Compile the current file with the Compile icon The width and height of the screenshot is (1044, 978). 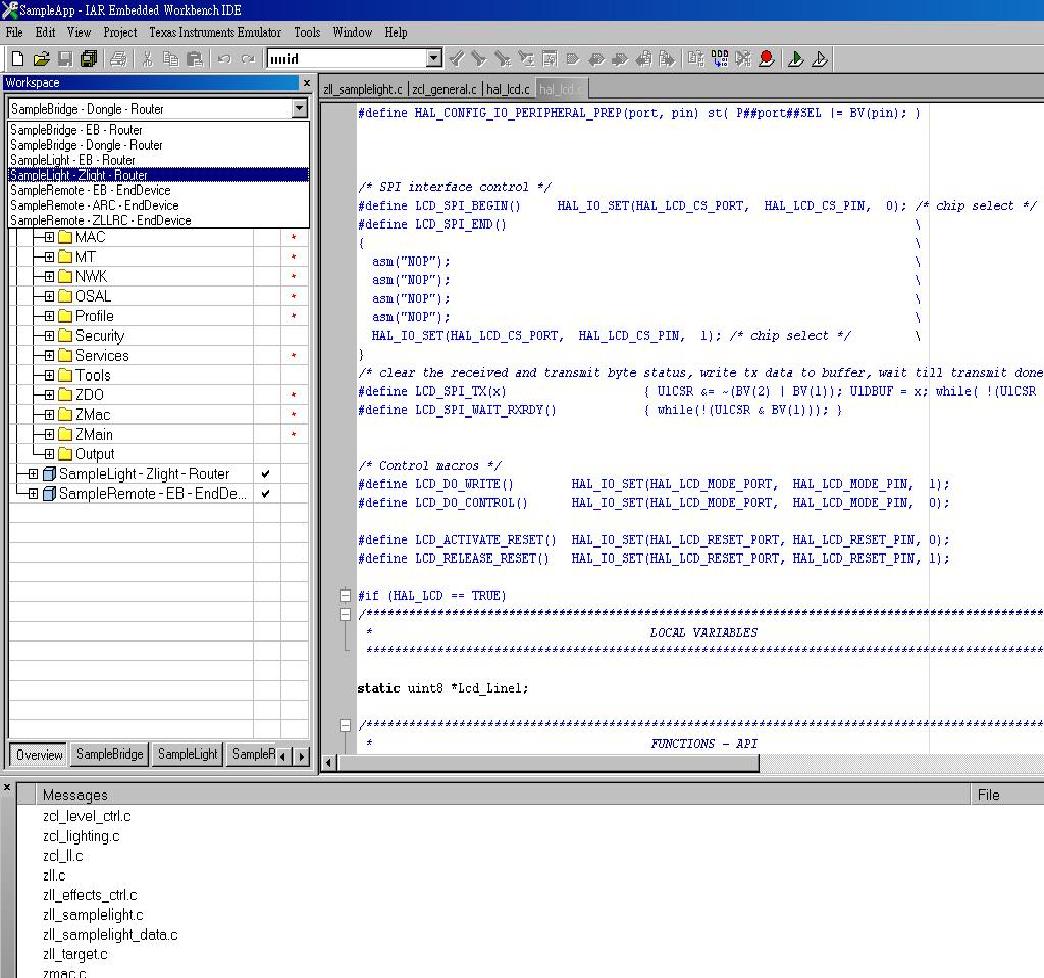696,59
